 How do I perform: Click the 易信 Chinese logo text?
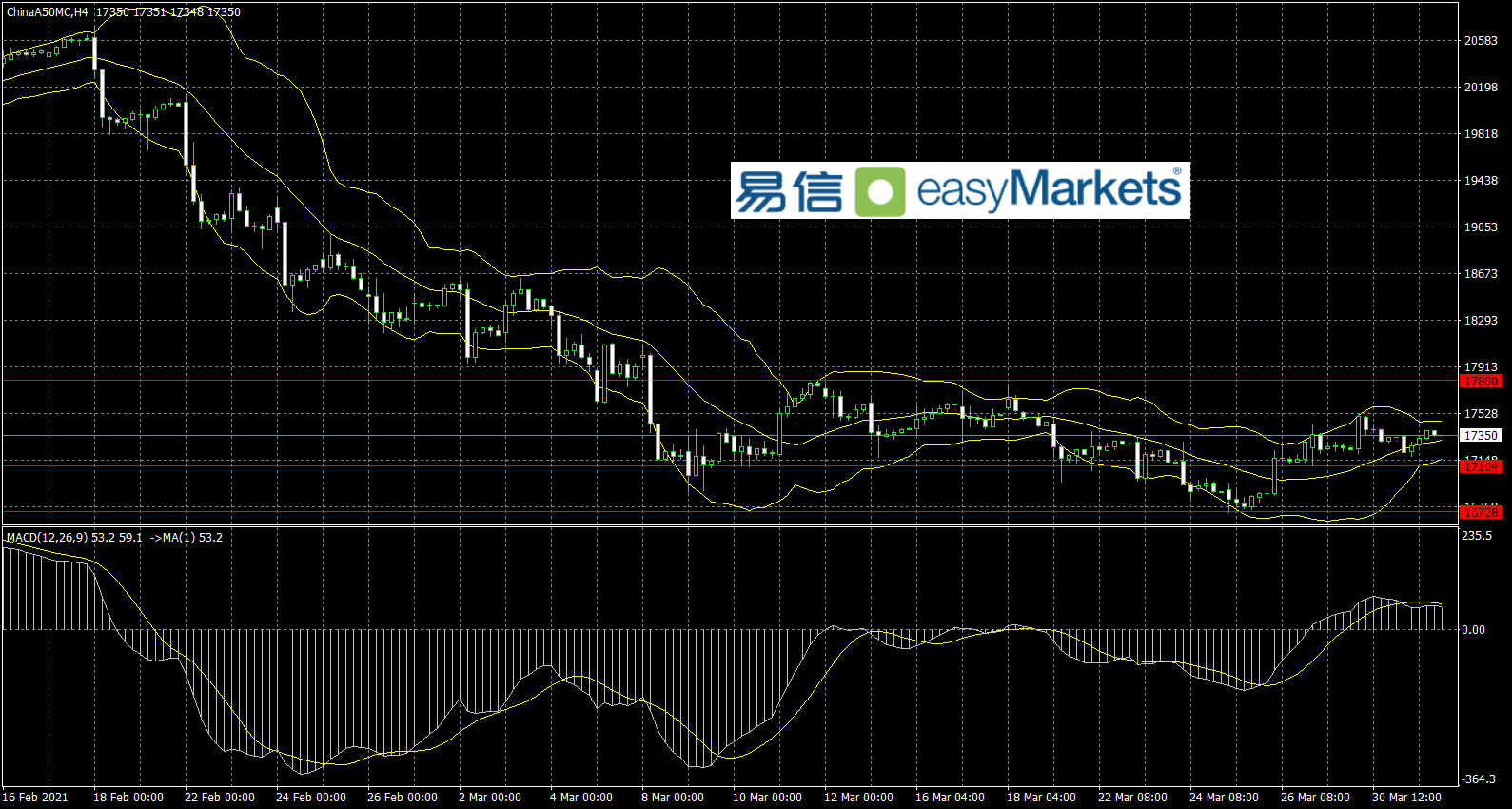(x=789, y=191)
